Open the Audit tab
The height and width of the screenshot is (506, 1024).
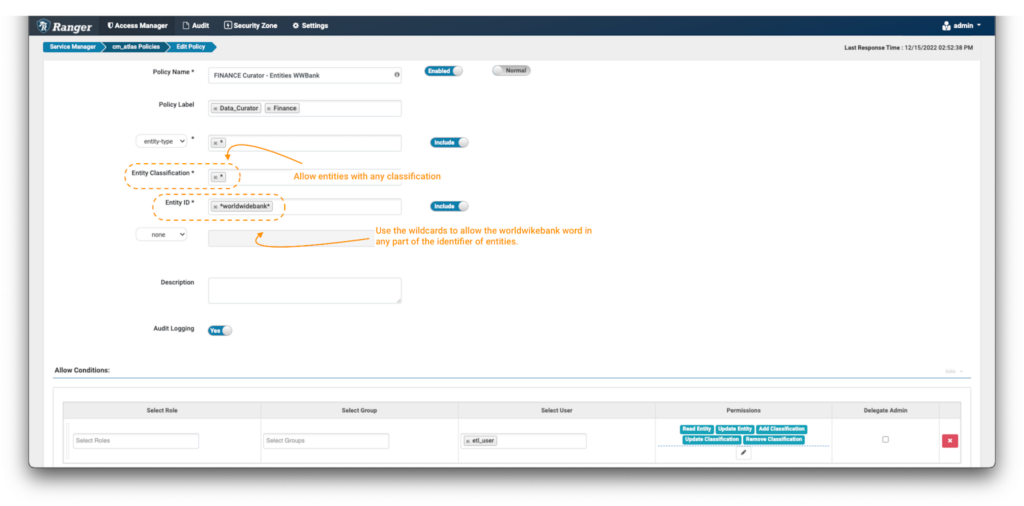[x=195, y=25]
